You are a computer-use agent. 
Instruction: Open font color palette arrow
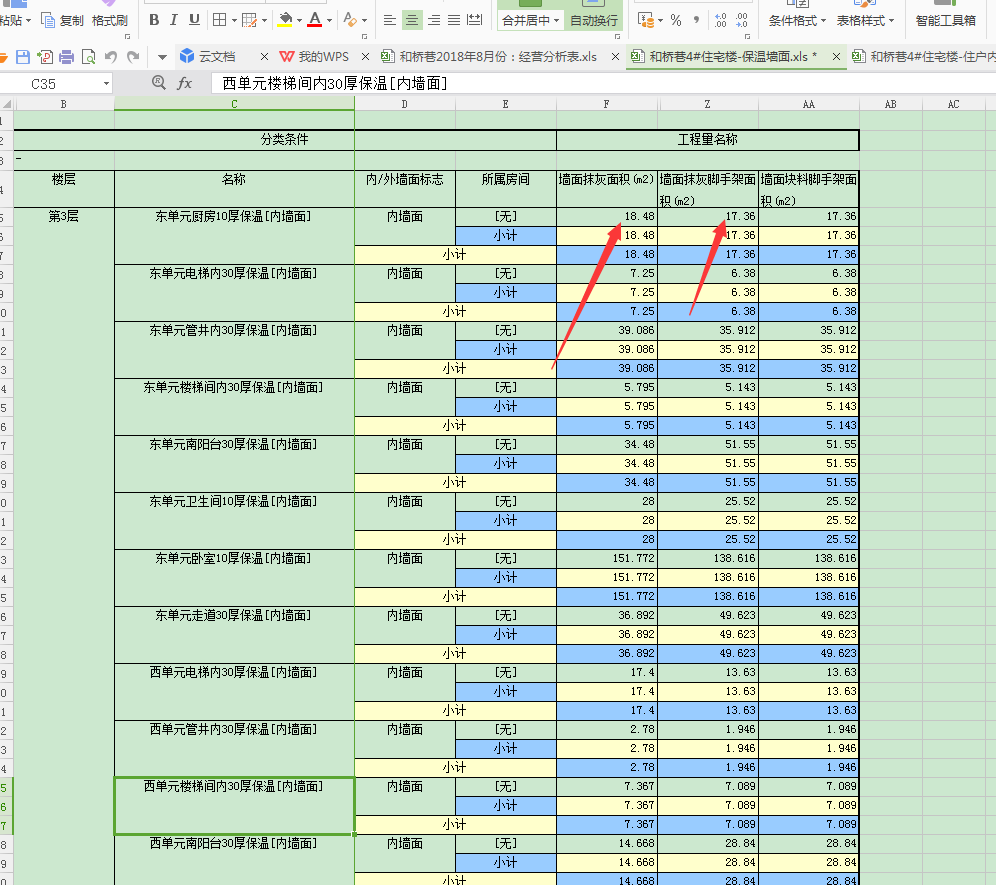[329, 20]
